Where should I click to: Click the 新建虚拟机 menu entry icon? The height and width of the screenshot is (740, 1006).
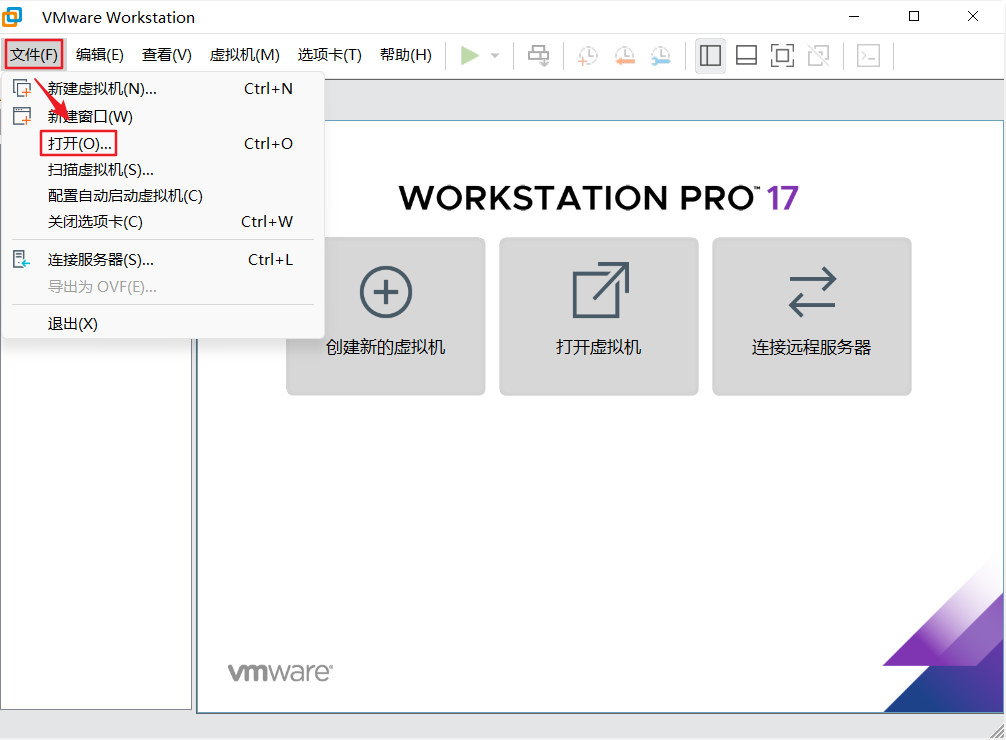click(x=22, y=88)
